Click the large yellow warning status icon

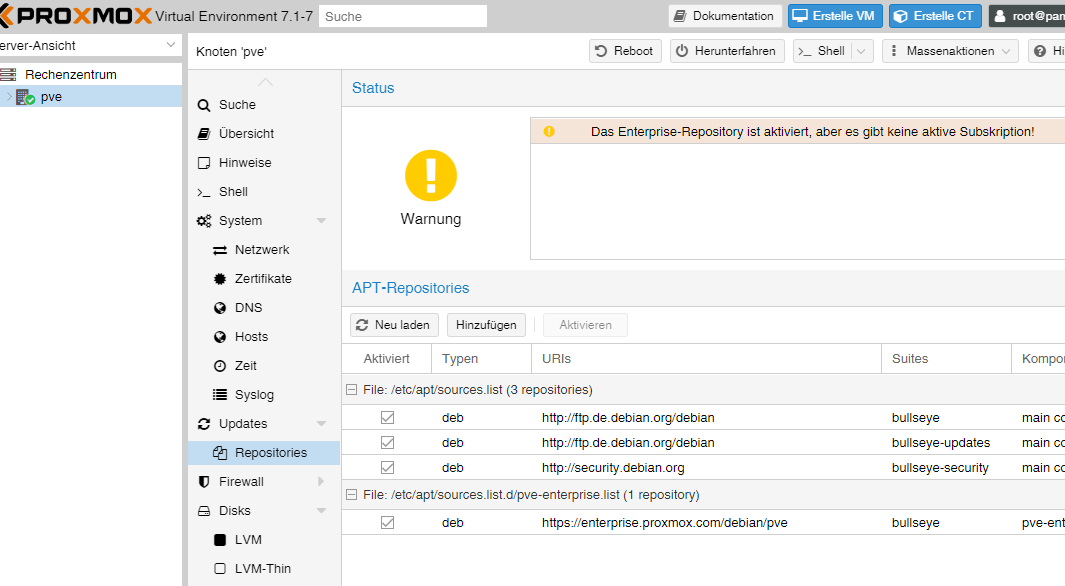(431, 175)
